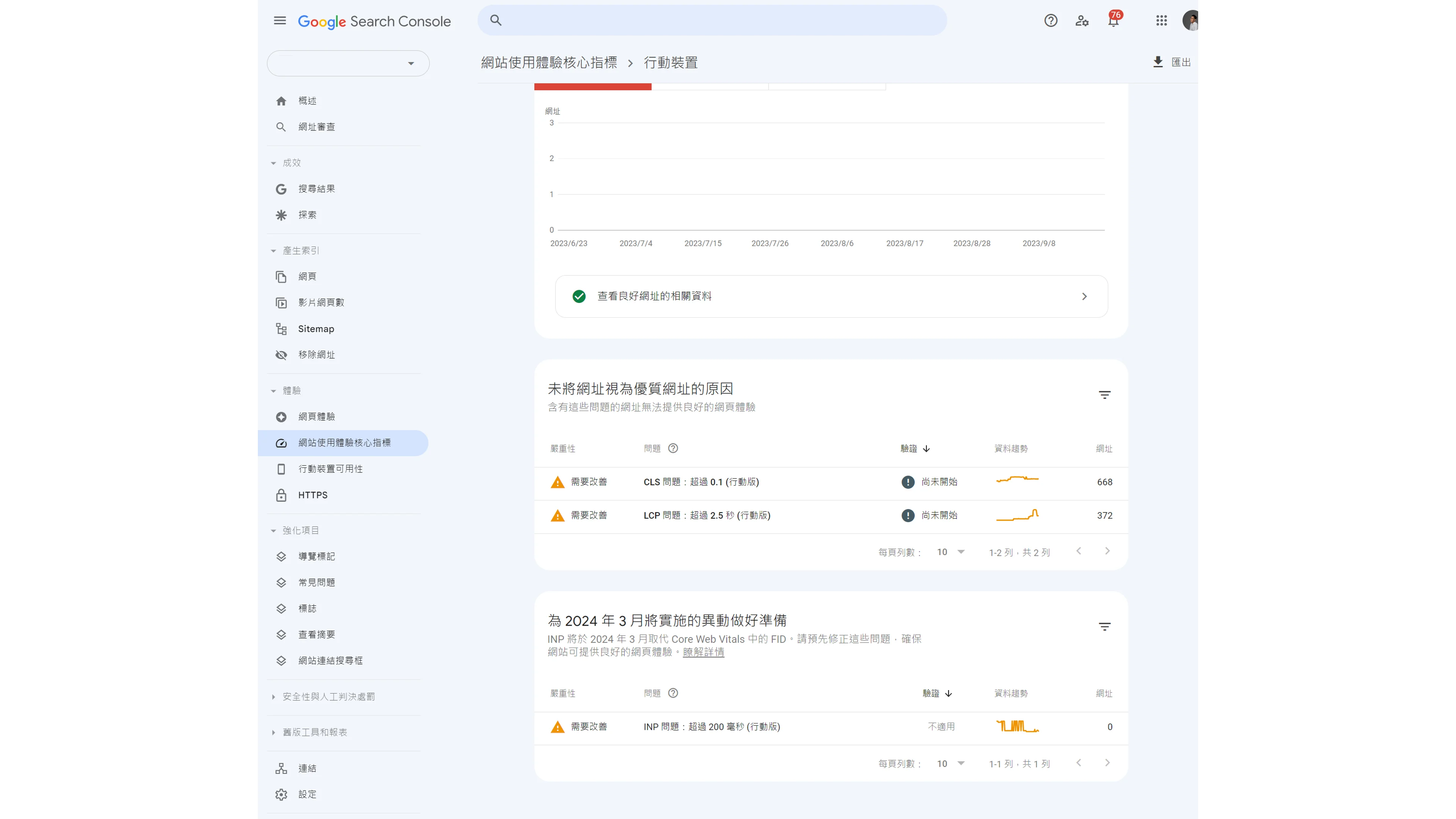Click the help question mark icon
Viewport: 1456px width, 819px height.
click(x=1050, y=21)
